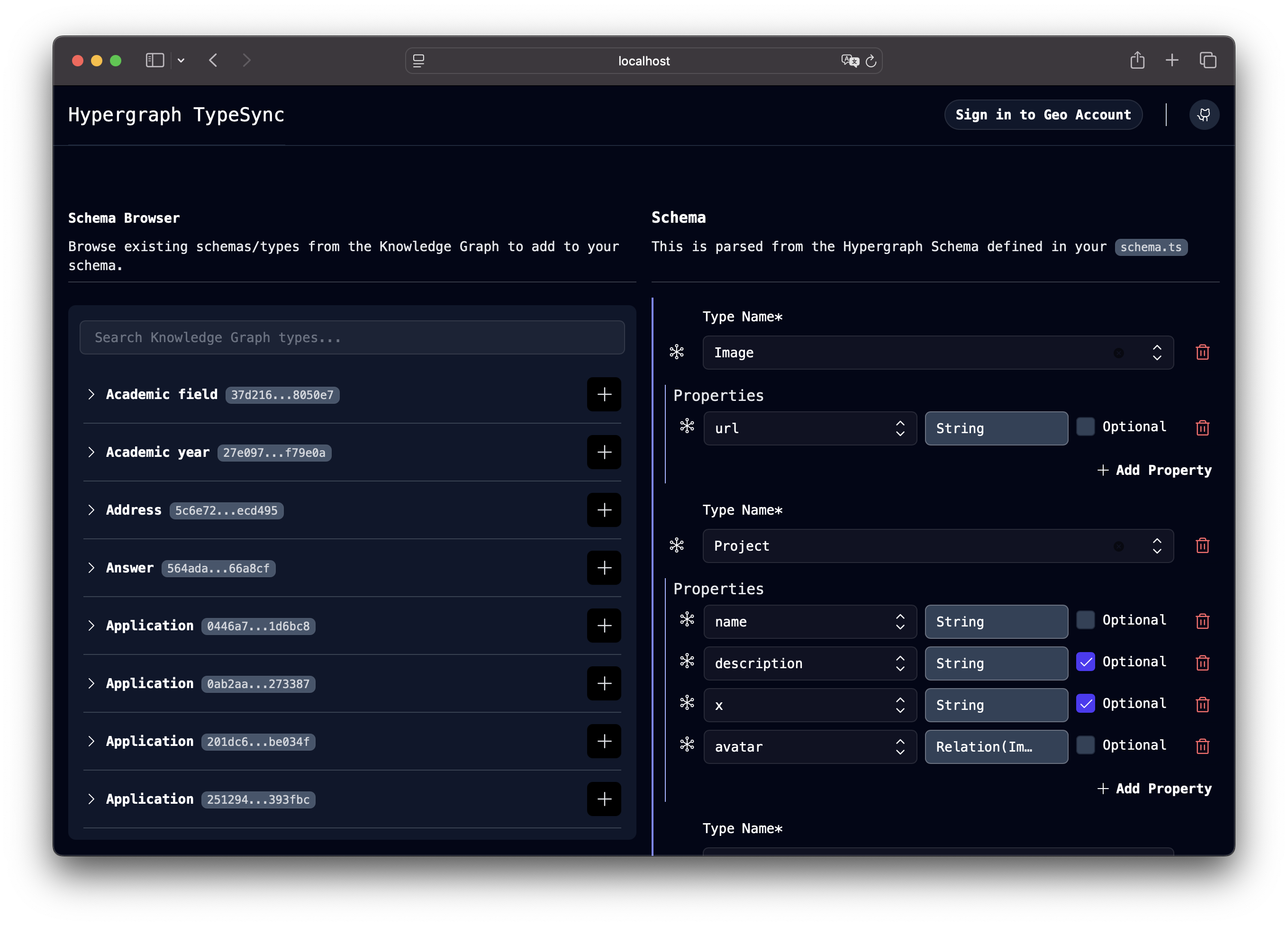The height and width of the screenshot is (926, 1288).
Task: Add Academic year type to schema
Action: 604,452
